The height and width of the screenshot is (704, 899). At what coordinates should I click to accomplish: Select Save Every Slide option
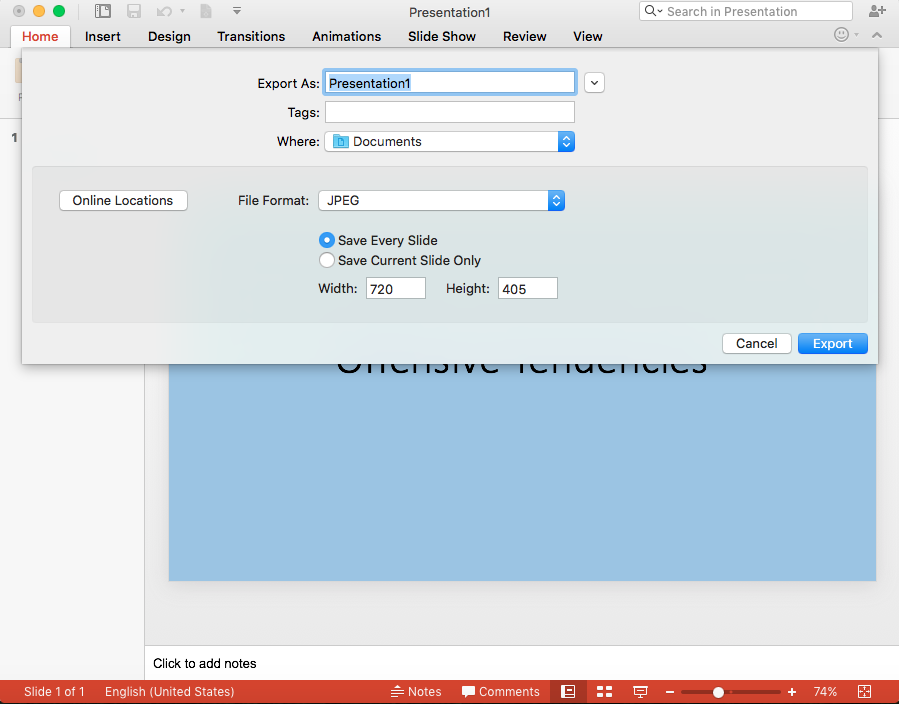327,240
